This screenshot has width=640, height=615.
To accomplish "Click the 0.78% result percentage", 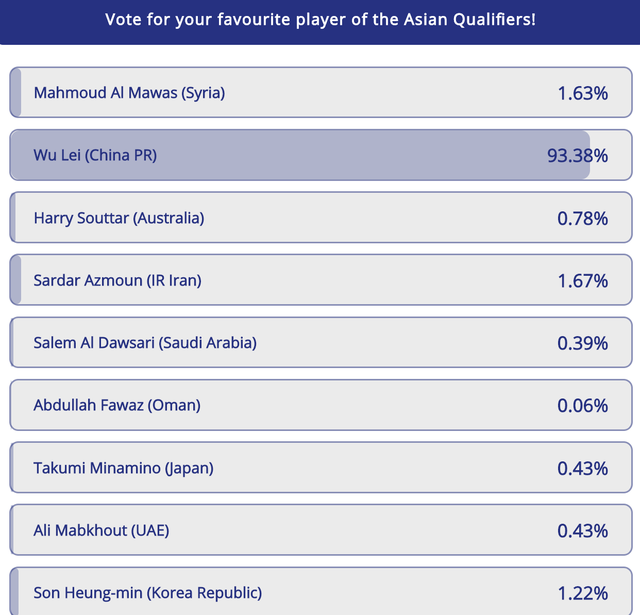I will 583,218.
